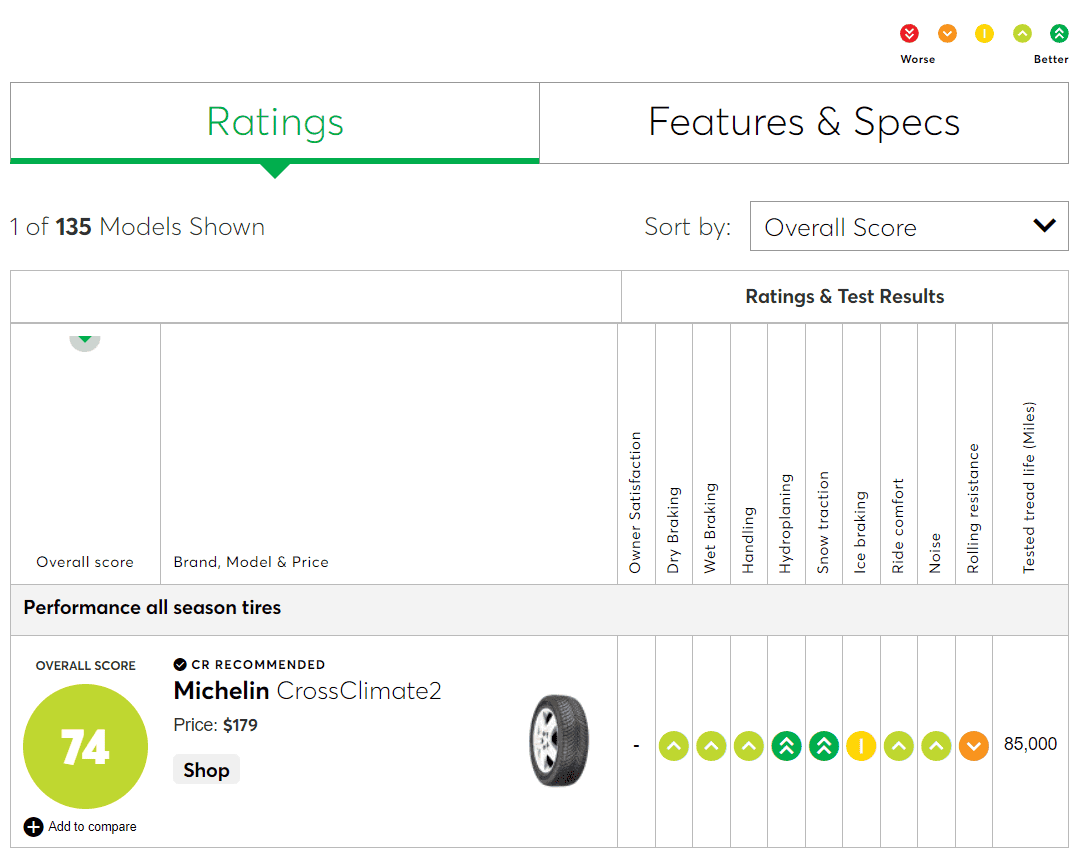The image size is (1083, 858).
Task: Click the dark green Better legend swatch
Action: [1059, 34]
